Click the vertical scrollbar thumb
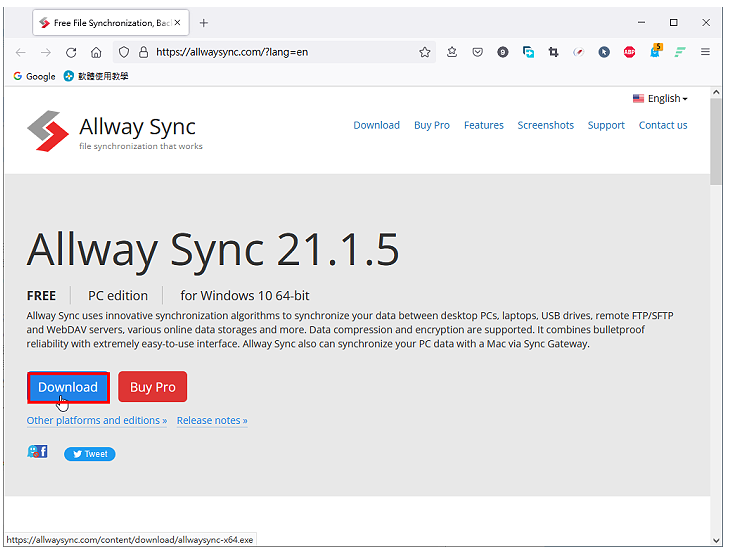729x555 pixels. click(x=716, y=142)
